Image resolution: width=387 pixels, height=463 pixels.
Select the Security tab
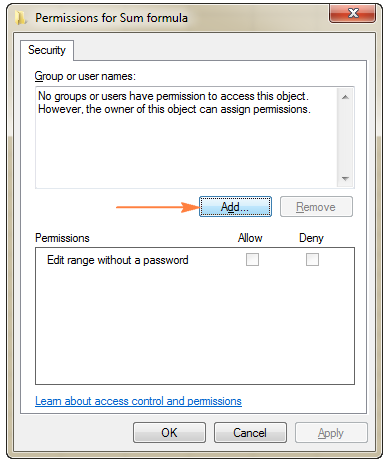click(x=47, y=50)
